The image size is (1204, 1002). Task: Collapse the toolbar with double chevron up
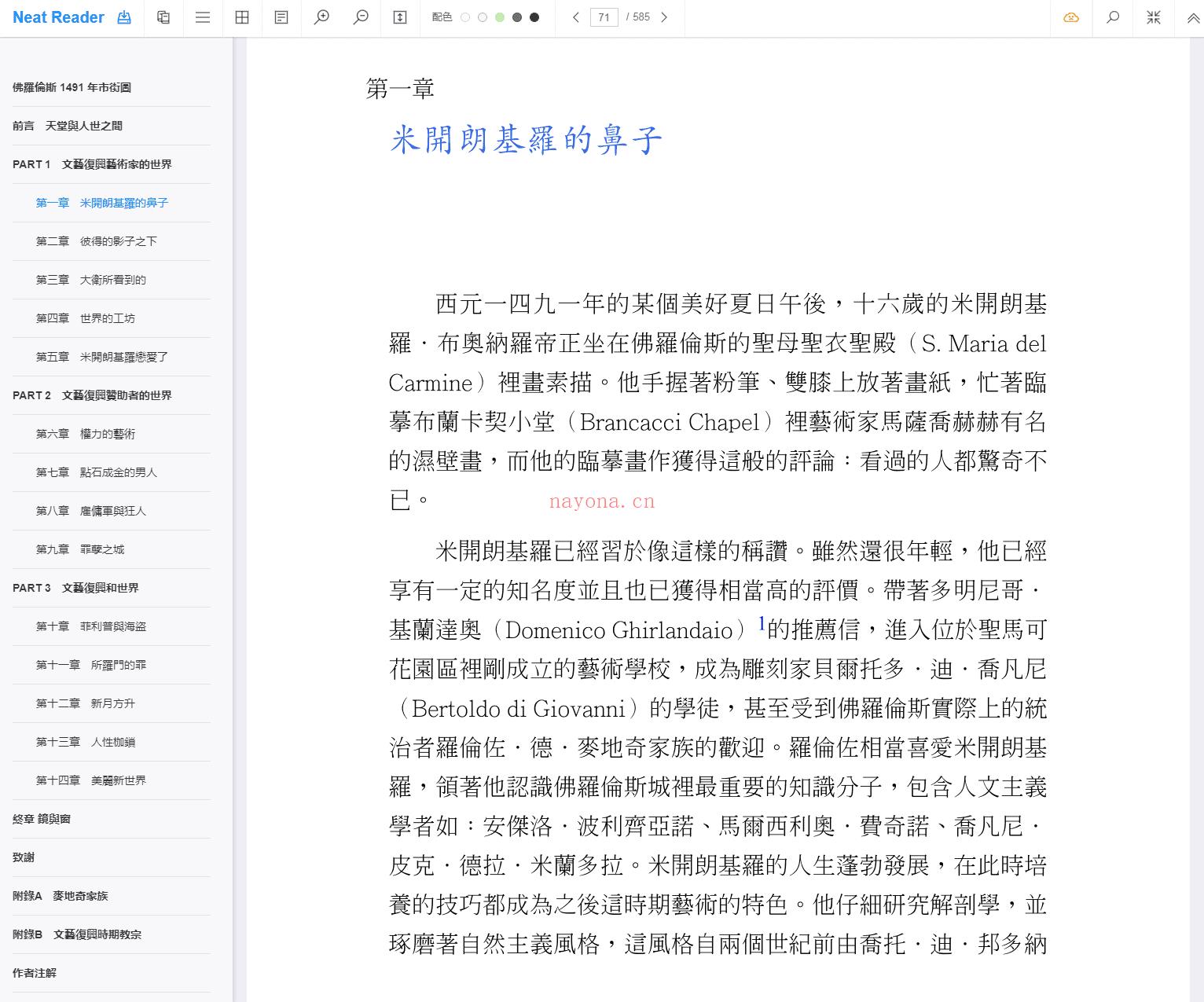(1193, 18)
